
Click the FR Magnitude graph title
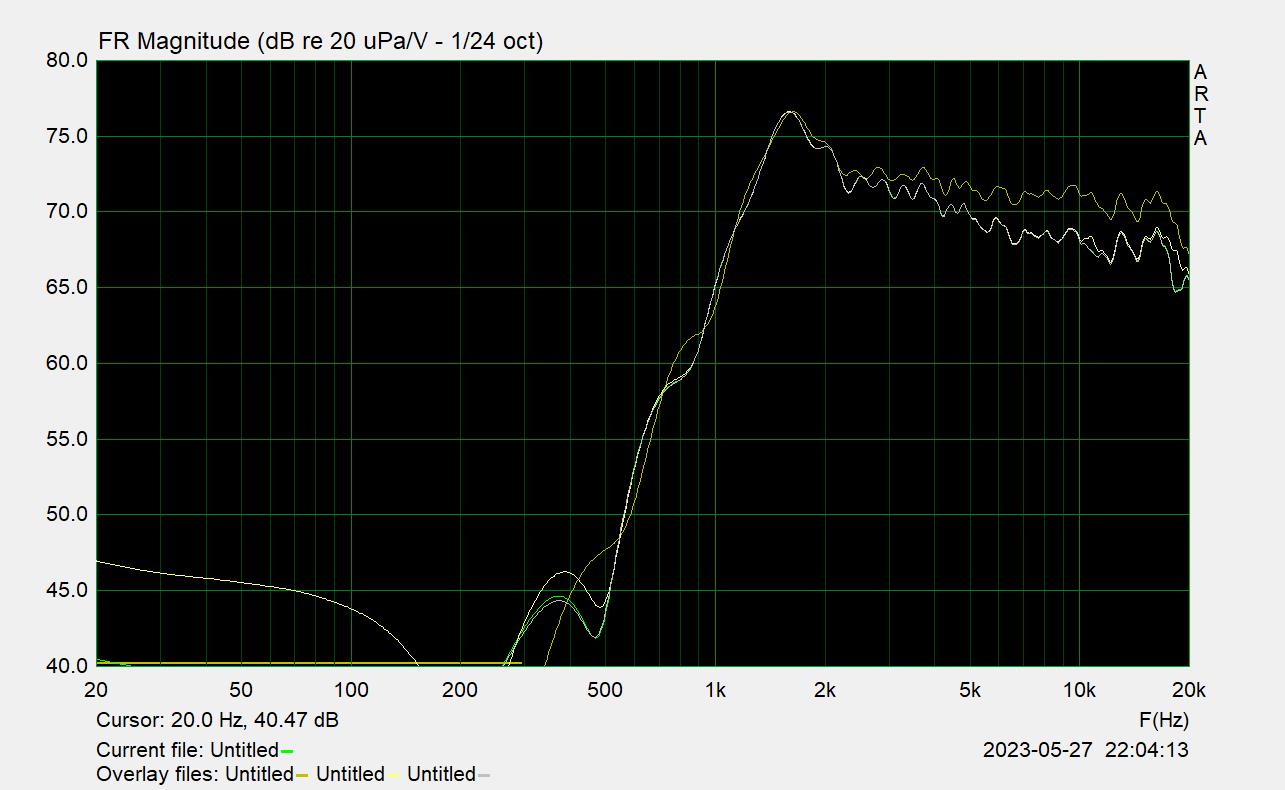tap(320, 41)
